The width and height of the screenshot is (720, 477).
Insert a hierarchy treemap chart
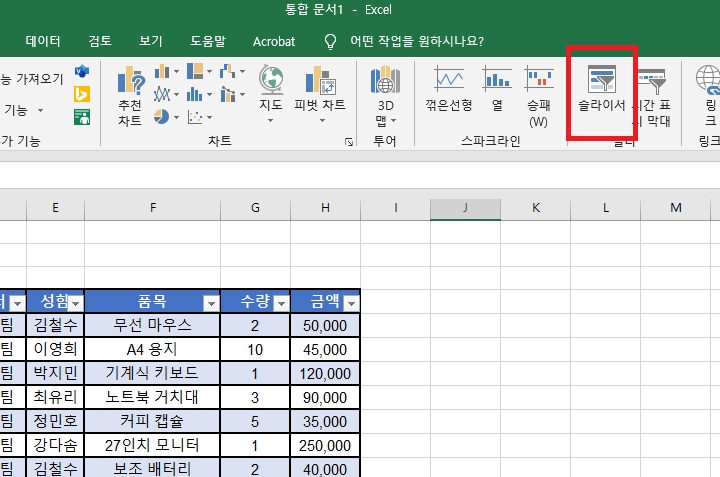pos(195,72)
